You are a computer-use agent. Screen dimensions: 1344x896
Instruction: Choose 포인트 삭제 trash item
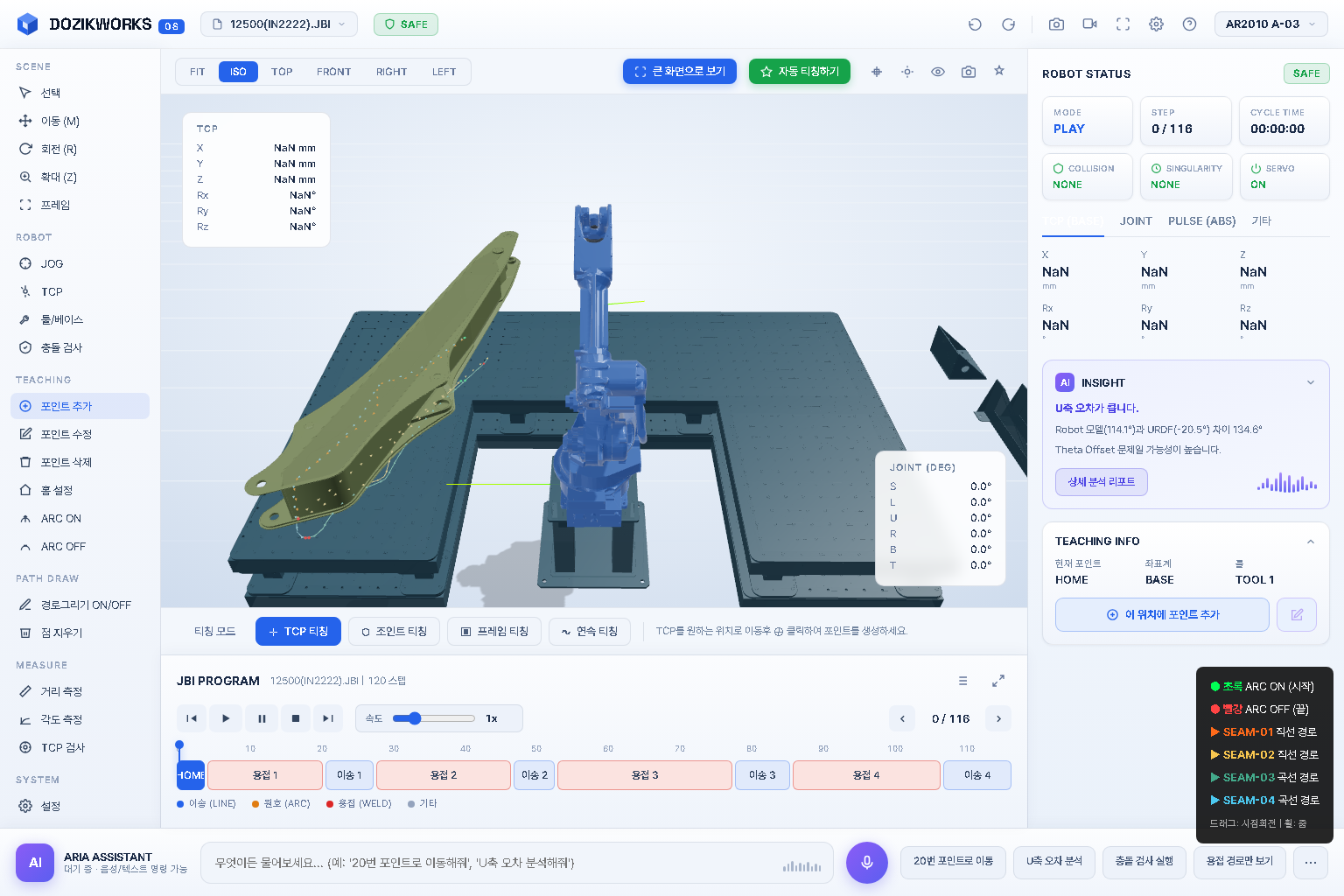click(x=80, y=462)
